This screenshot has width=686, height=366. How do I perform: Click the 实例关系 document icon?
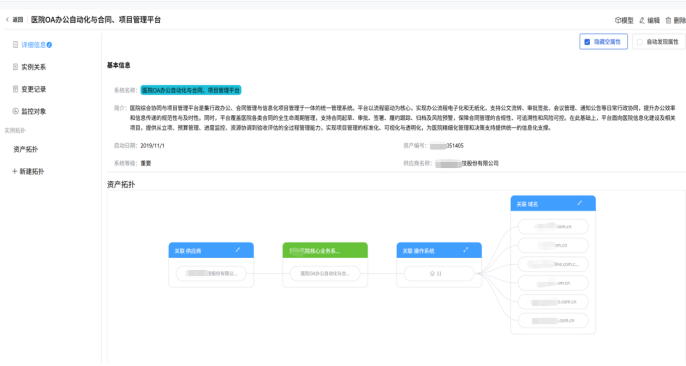15,67
